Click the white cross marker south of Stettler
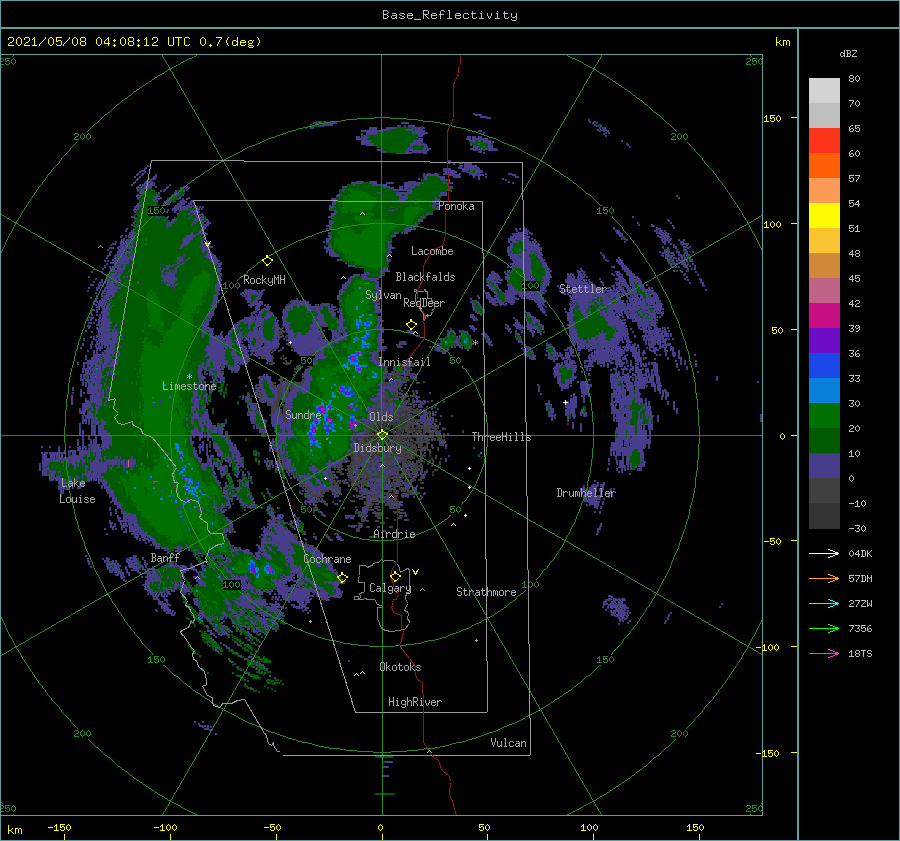 [x=565, y=402]
